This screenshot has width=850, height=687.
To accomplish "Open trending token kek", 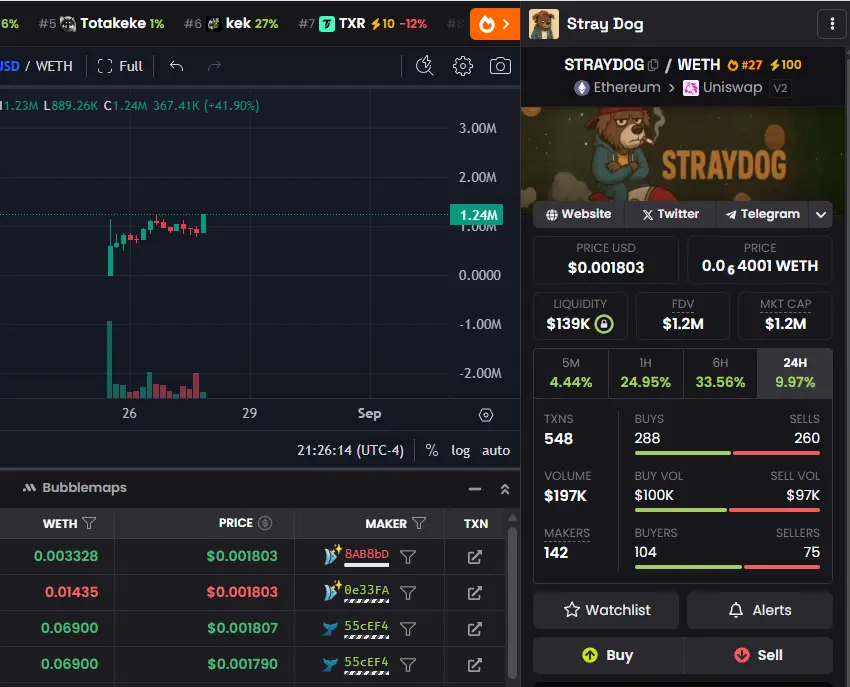I will (x=231, y=23).
